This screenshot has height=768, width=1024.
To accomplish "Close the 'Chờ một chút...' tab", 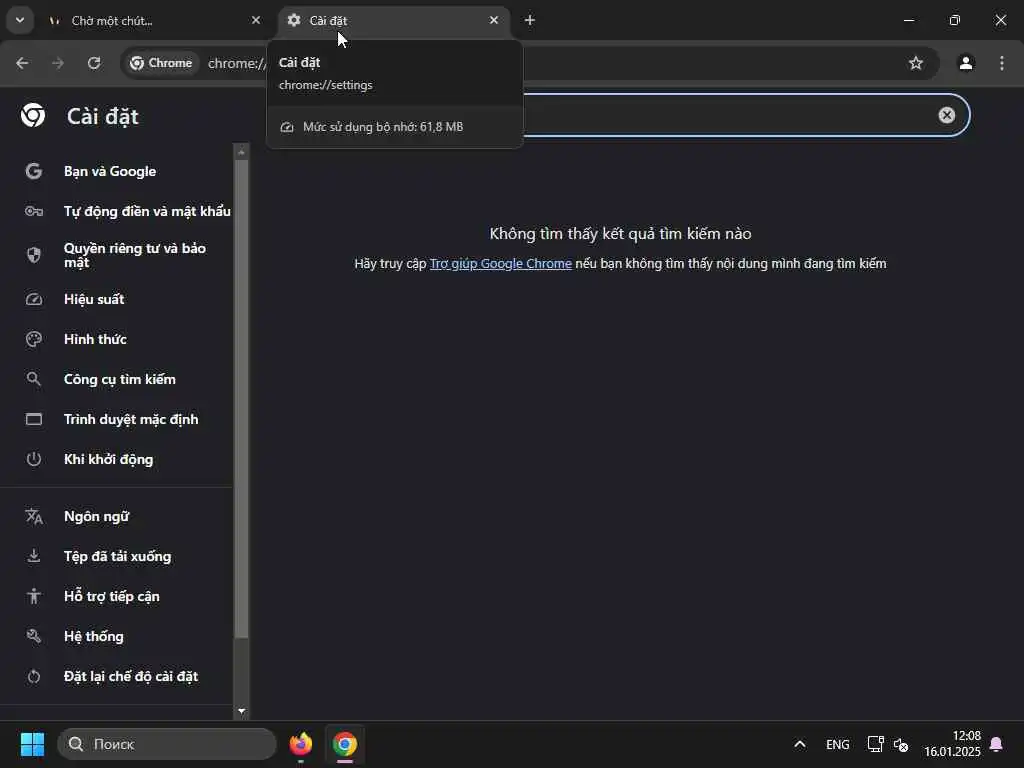I will [x=256, y=20].
